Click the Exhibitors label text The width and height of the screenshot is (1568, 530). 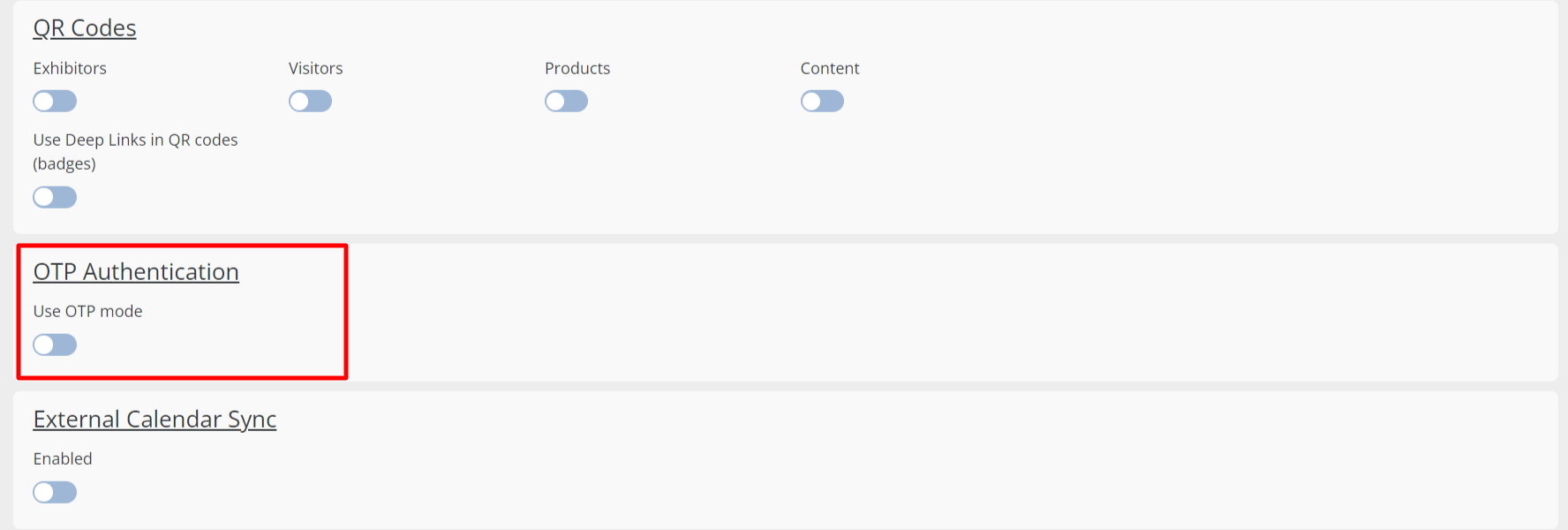70,69
